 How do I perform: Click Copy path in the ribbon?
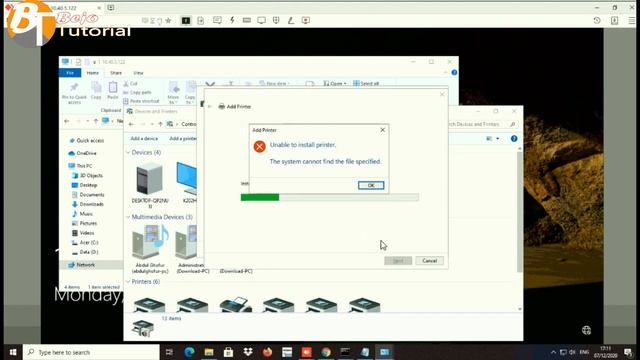(x=137, y=93)
